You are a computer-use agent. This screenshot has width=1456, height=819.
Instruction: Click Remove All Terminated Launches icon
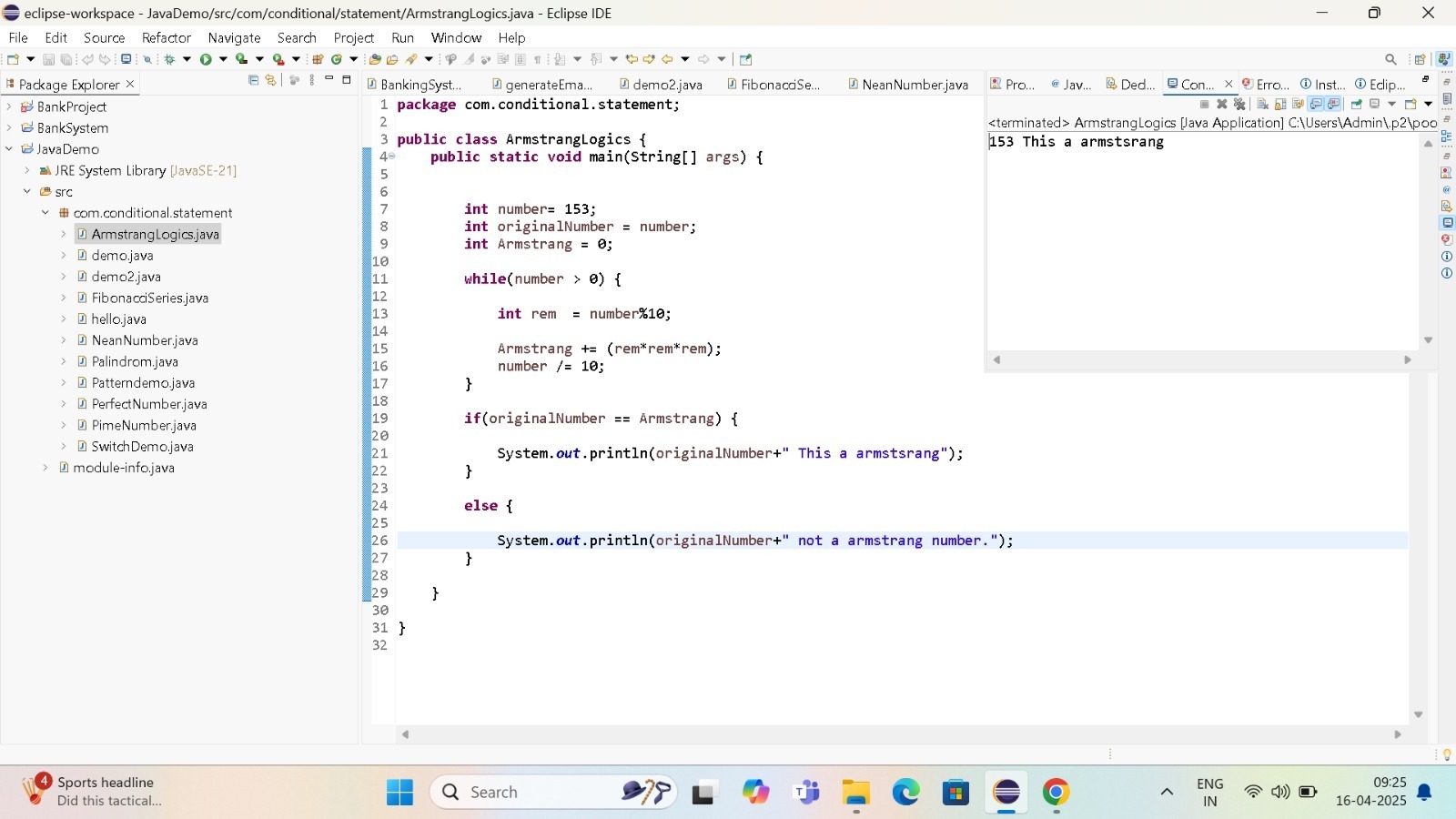[x=1239, y=104]
